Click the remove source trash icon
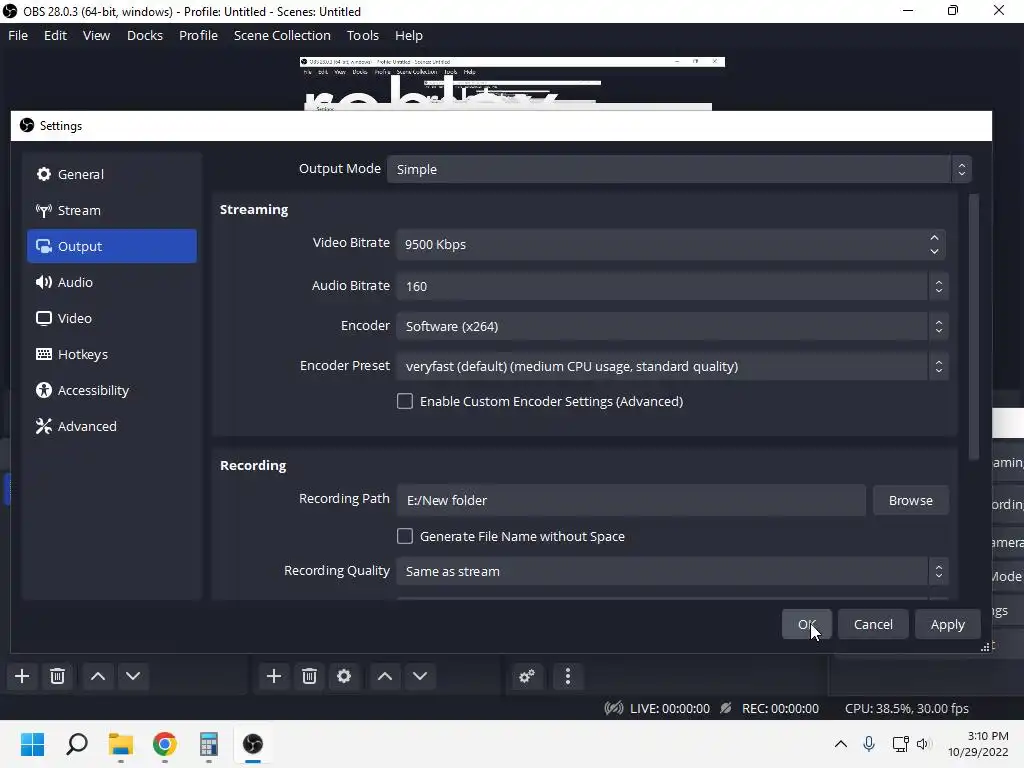This screenshot has width=1024, height=768. point(310,676)
